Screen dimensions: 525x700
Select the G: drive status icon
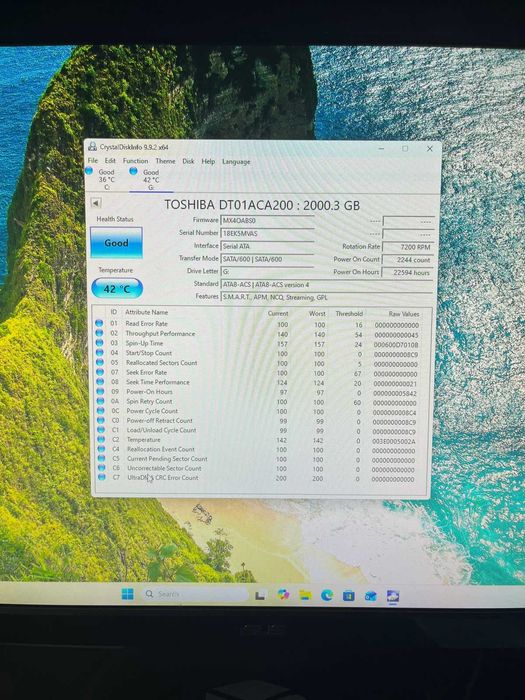tap(133, 171)
